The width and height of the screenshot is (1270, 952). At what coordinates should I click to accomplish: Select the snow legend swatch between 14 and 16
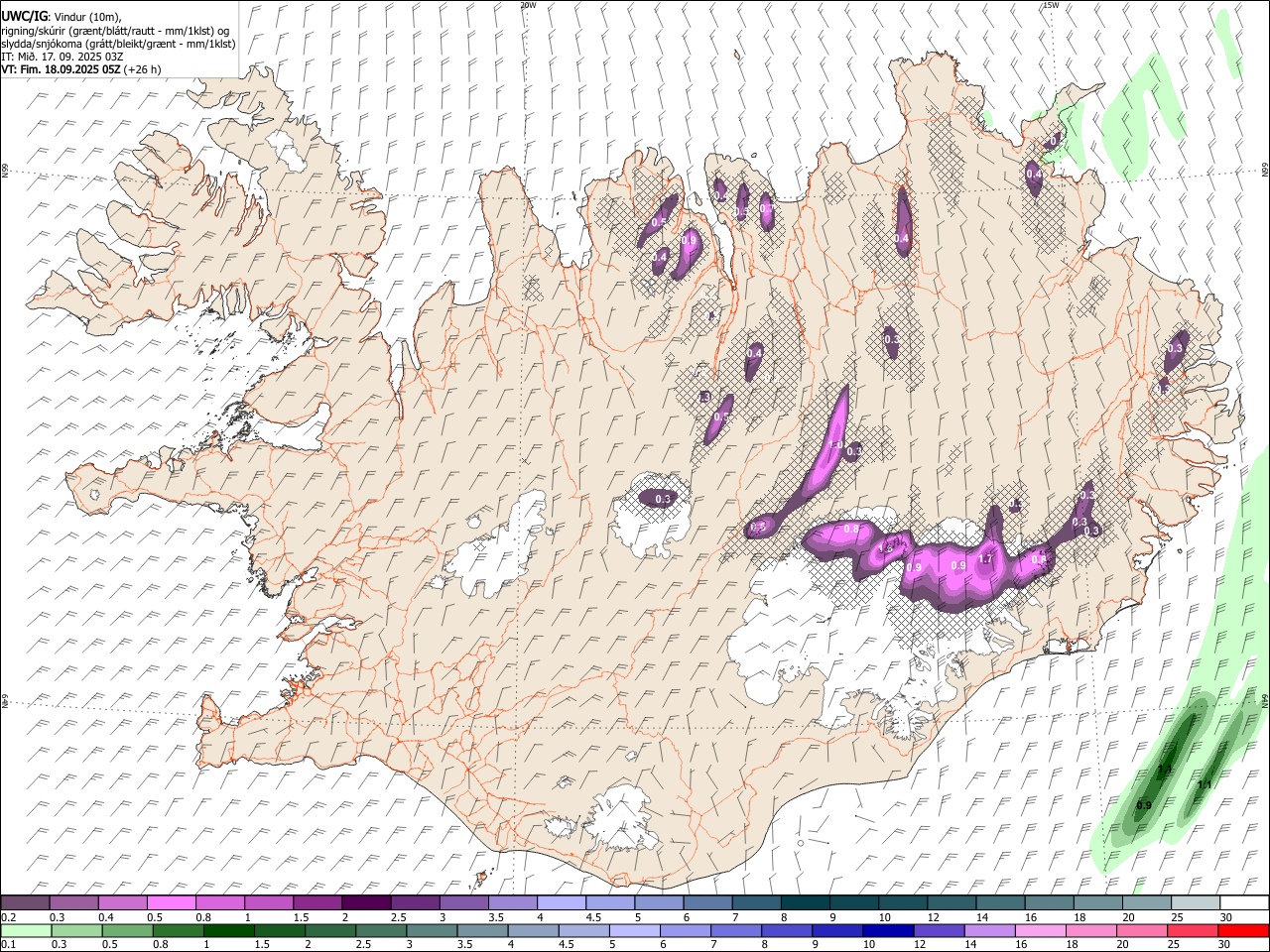[x=1001, y=902]
